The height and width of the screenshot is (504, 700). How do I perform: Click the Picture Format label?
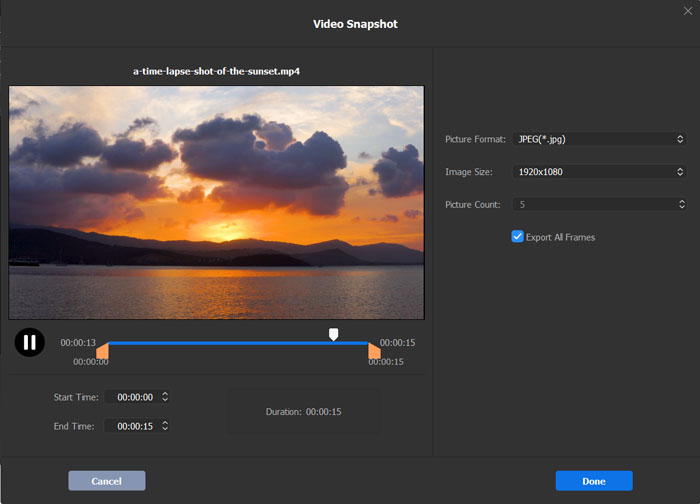click(x=475, y=139)
